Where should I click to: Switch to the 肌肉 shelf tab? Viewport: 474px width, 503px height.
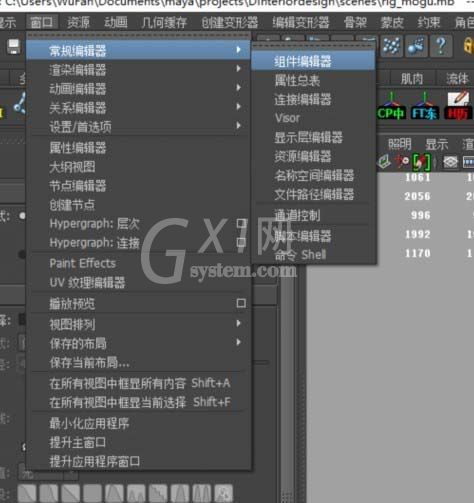pos(412,79)
